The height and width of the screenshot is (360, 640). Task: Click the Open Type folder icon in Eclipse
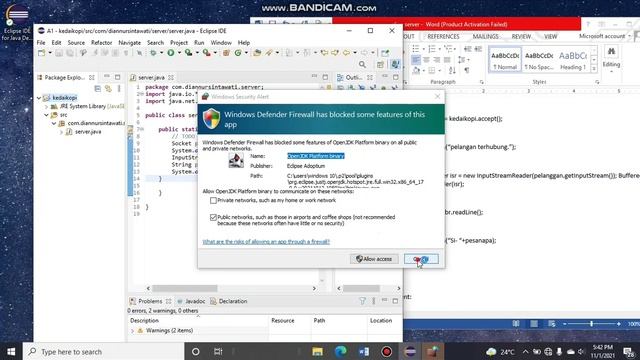point(257,53)
